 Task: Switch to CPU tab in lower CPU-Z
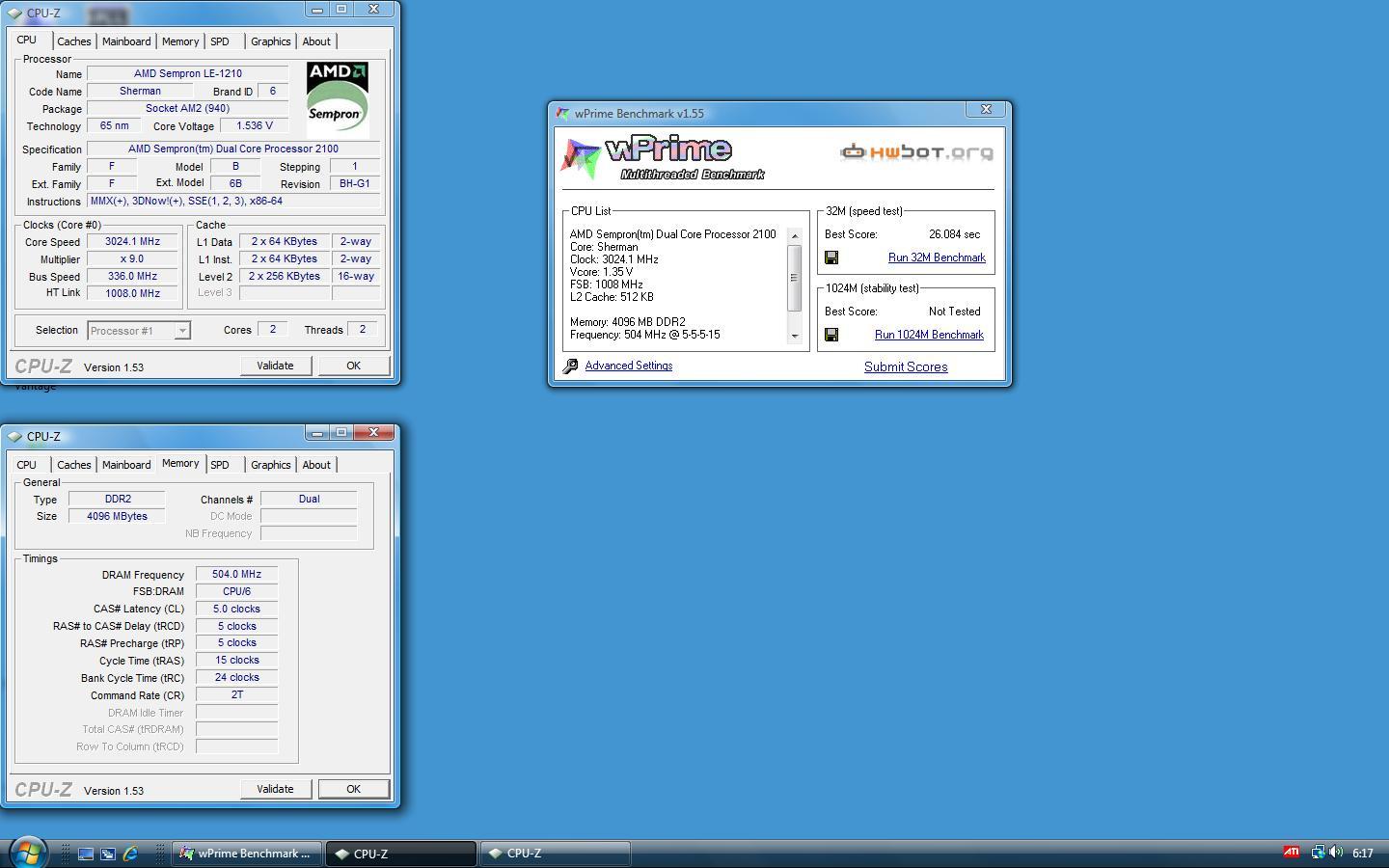click(x=26, y=465)
